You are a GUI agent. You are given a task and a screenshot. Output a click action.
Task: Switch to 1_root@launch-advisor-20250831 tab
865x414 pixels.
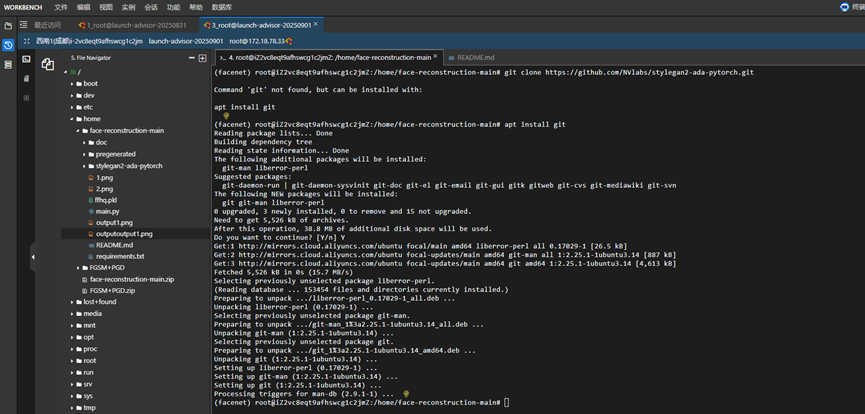click(x=132, y=25)
